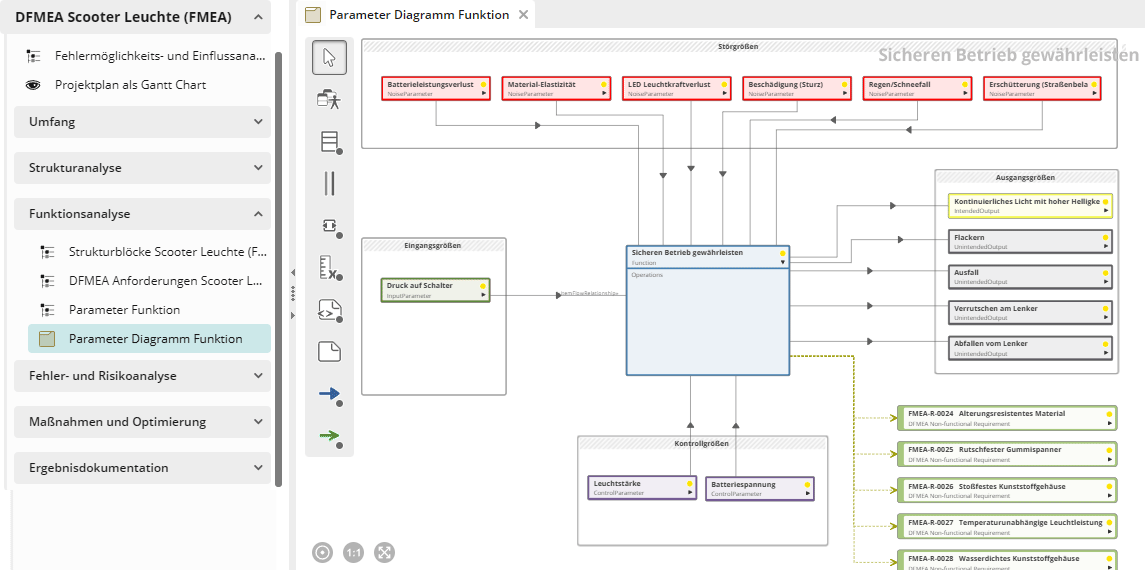Expand the Strukturanalyse section
1146x570 pixels.
(258, 168)
